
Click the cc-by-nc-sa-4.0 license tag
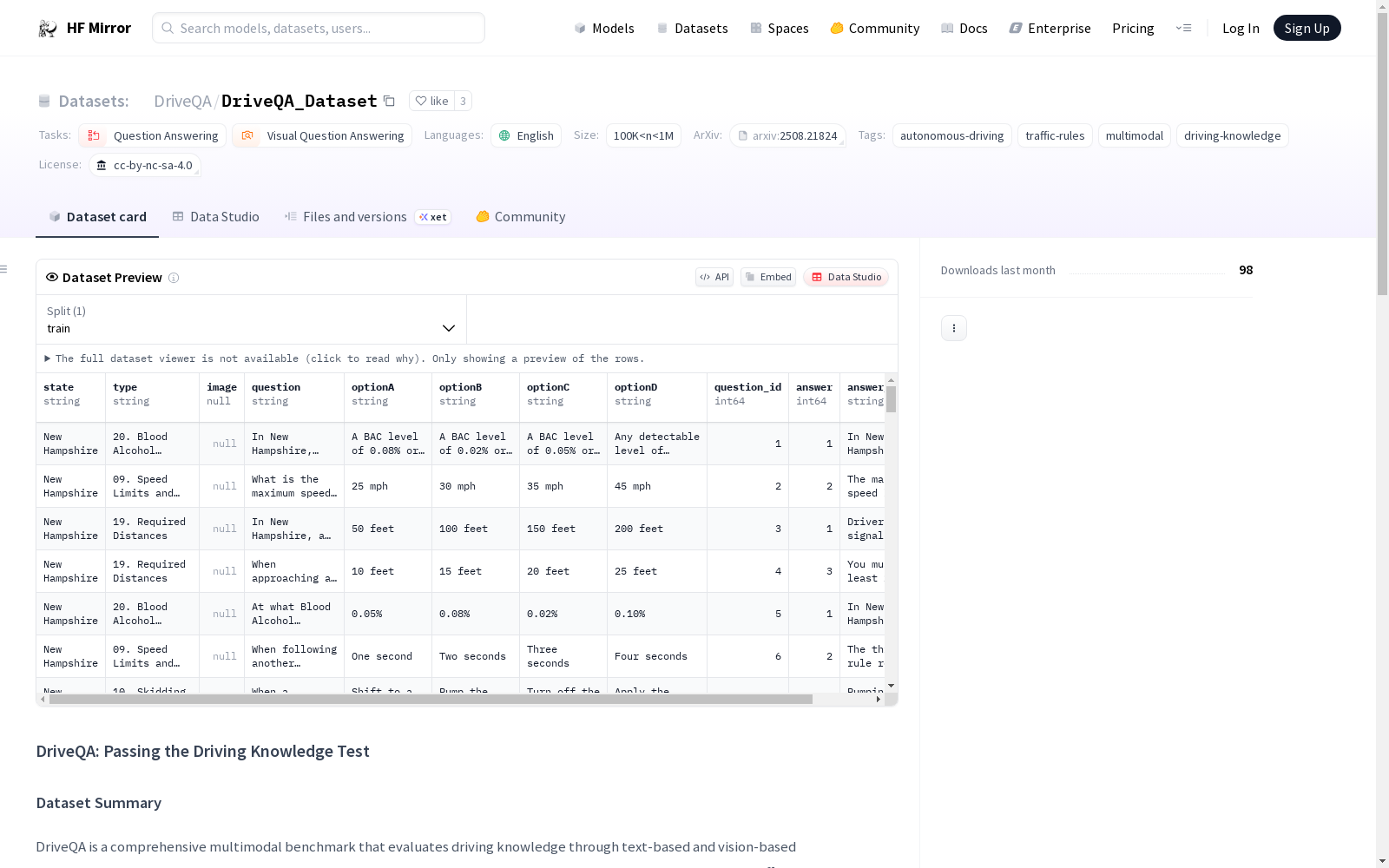[x=145, y=165]
